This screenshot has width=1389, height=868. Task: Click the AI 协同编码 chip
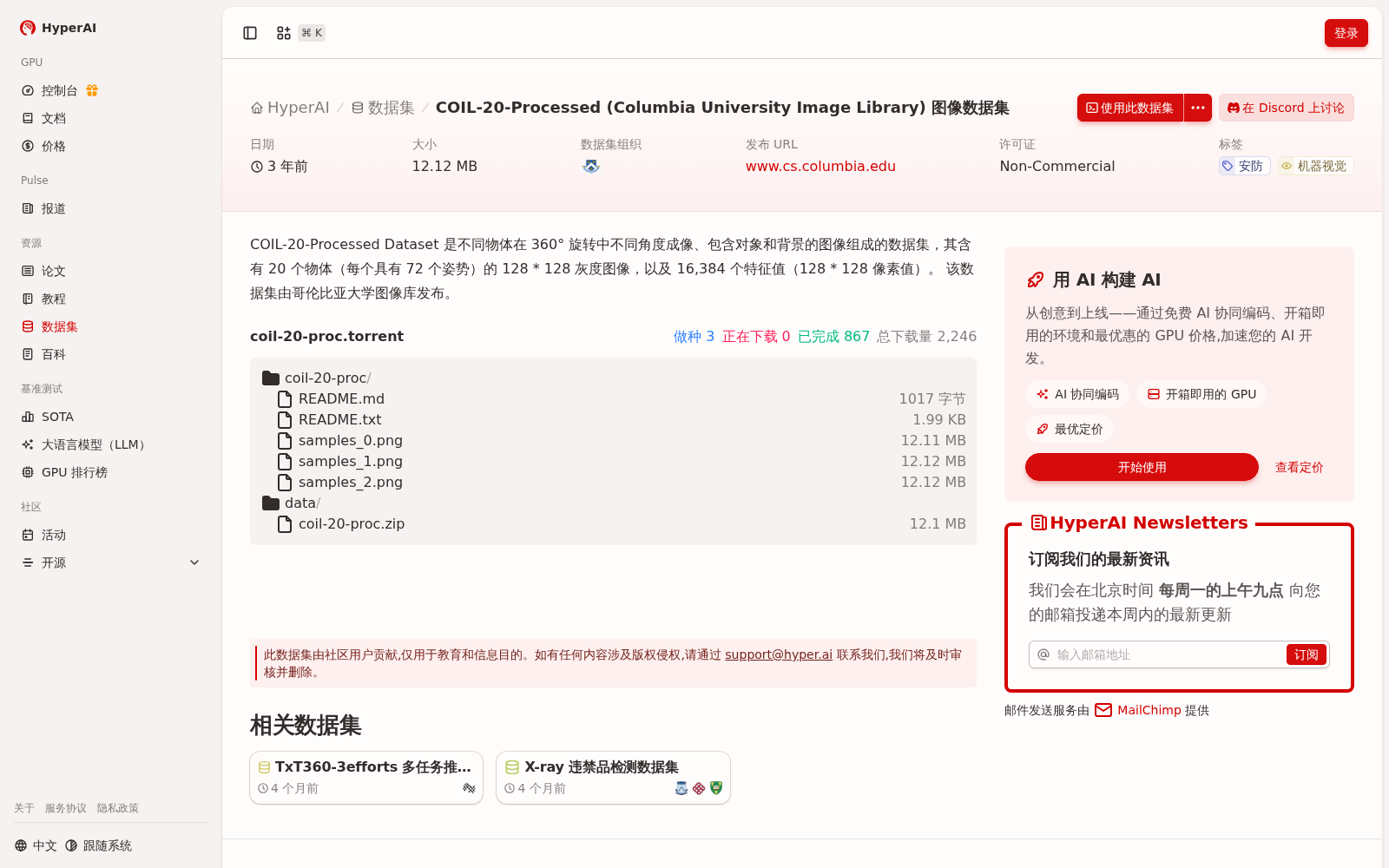pyautogui.click(x=1077, y=394)
